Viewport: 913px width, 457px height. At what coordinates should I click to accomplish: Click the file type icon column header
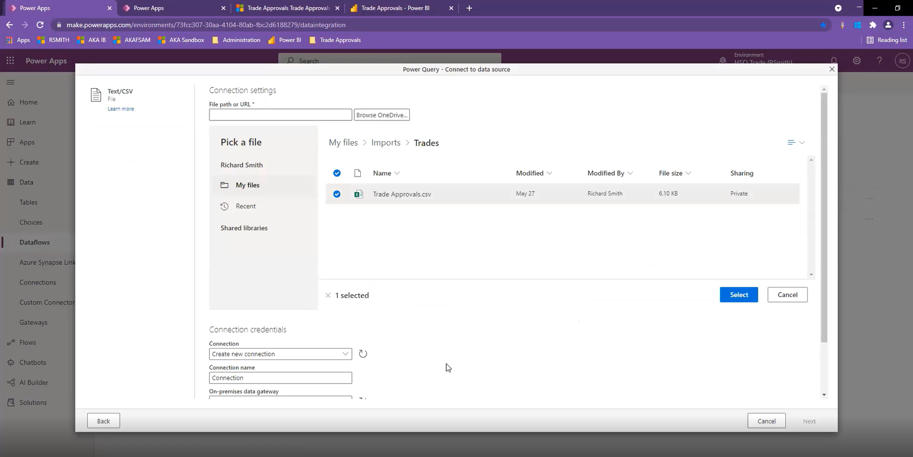358,173
